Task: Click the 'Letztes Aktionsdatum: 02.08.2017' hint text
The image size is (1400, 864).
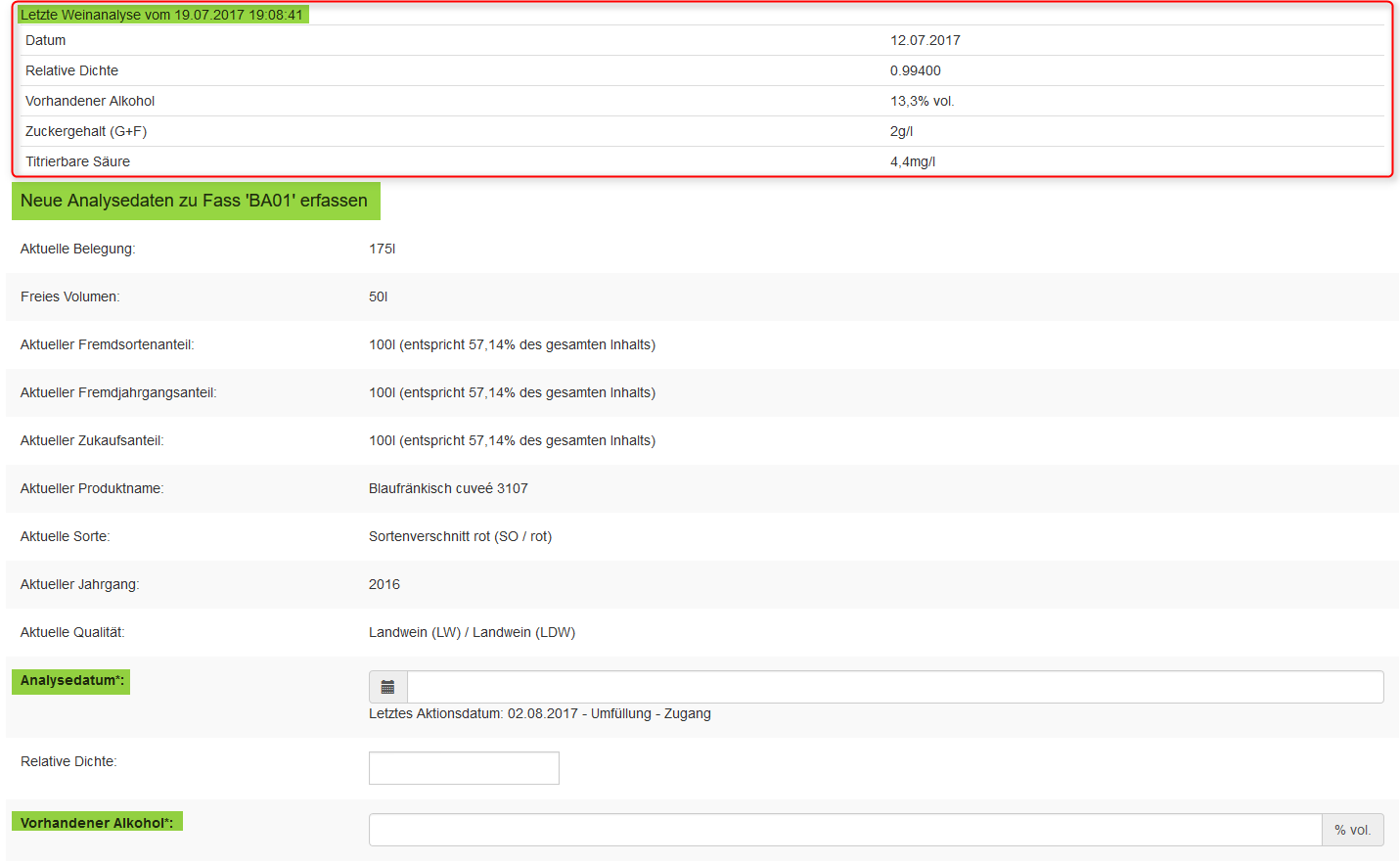Action: (x=539, y=713)
